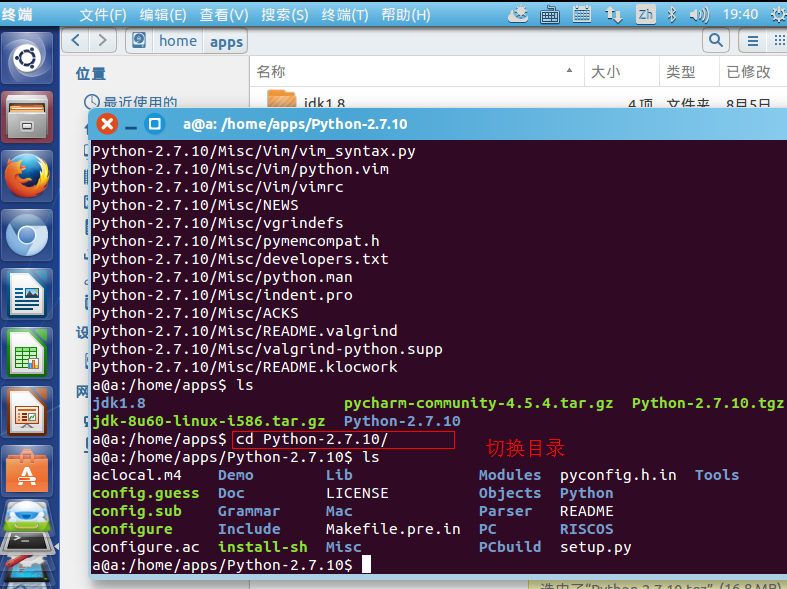Click Makefile.pre.in in the terminal listing
The width and height of the screenshot is (787, 589).
tap(393, 529)
